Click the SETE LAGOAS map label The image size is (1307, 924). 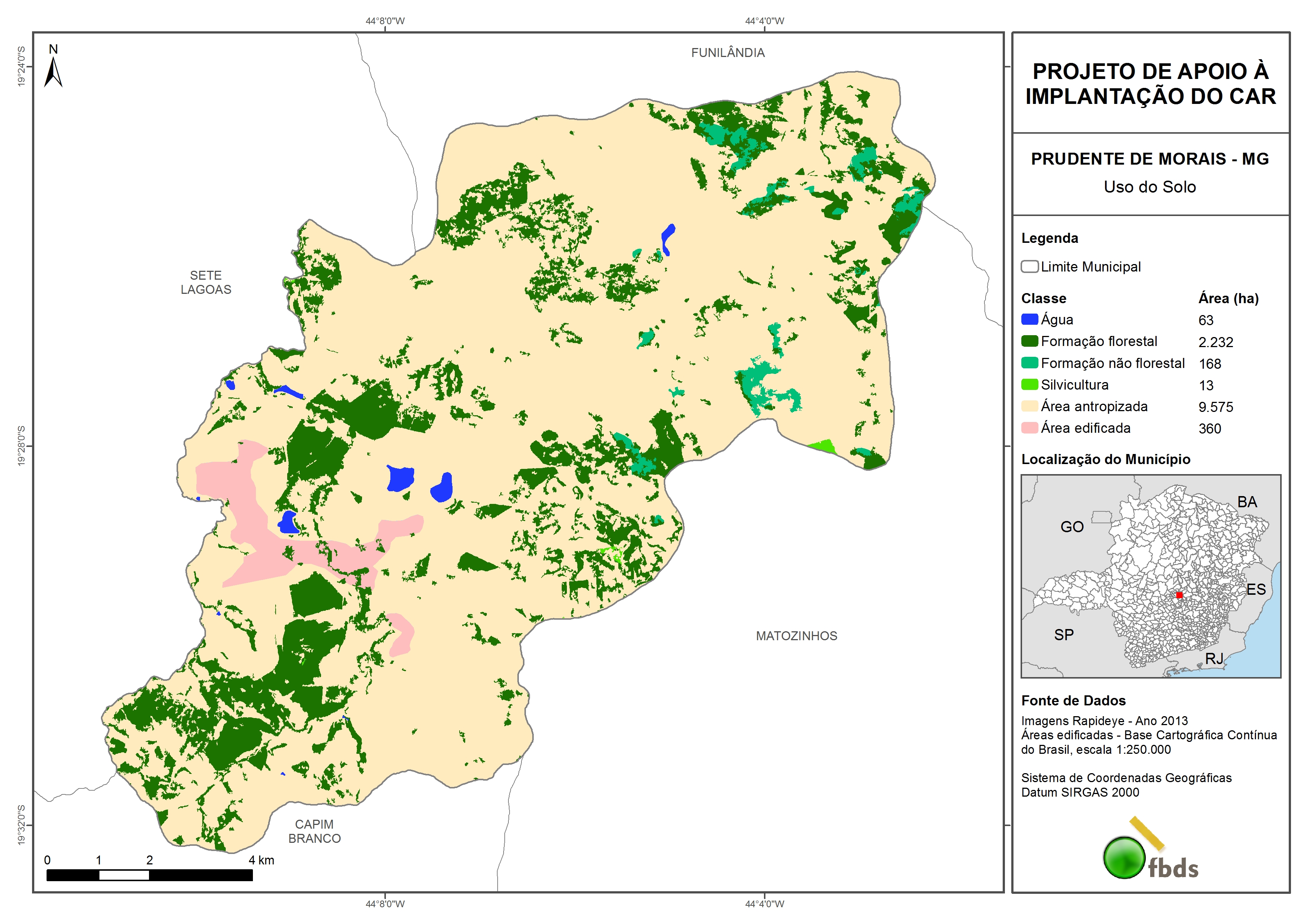click(x=206, y=282)
